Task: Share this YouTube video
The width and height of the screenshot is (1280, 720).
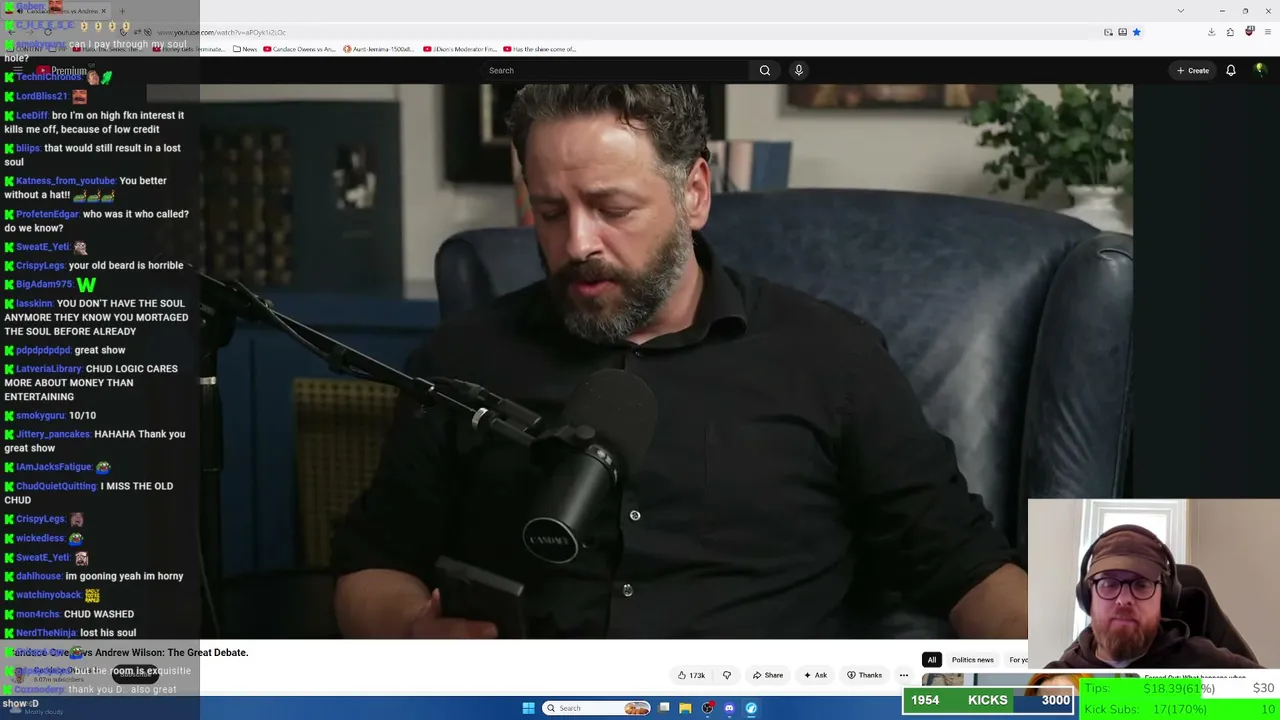Action: point(768,675)
